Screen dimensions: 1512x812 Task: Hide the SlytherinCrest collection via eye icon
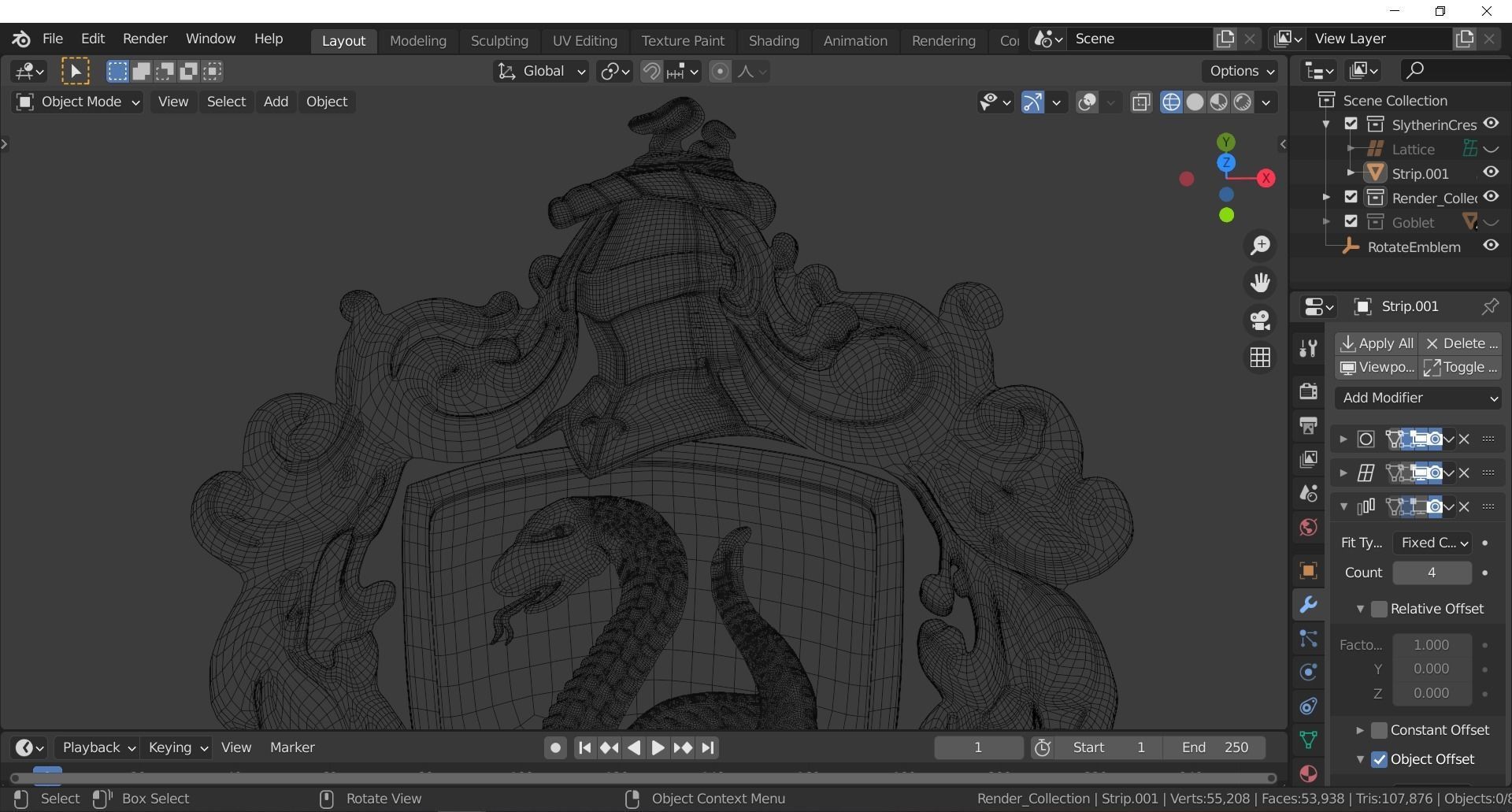1491,124
